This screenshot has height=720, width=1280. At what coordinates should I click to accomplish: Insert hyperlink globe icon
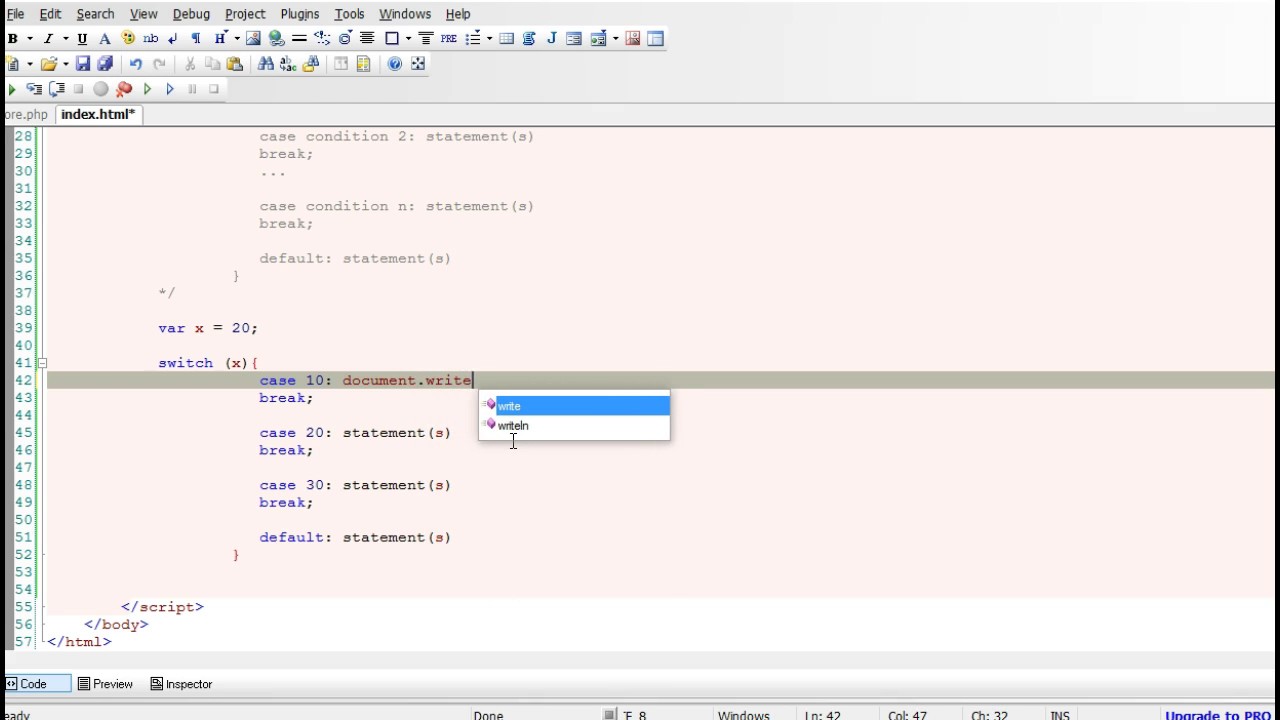[276, 39]
